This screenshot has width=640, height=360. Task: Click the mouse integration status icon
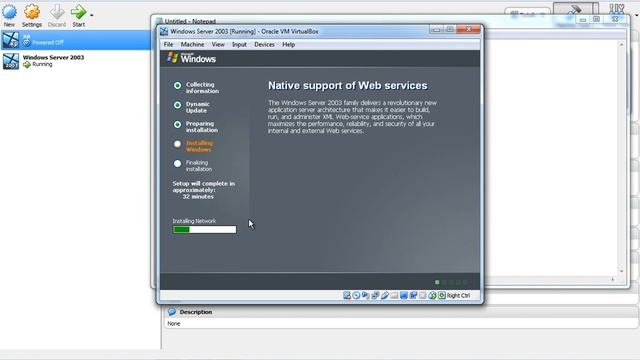point(432,295)
